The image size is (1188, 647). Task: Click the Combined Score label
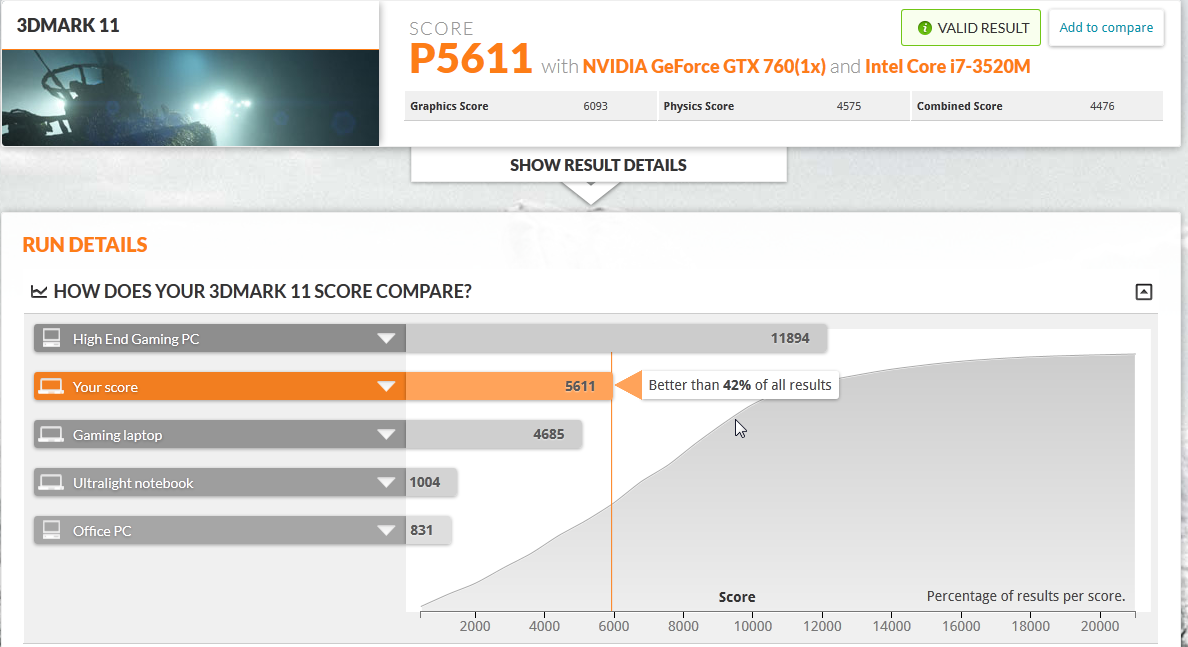[x=959, y=106]
